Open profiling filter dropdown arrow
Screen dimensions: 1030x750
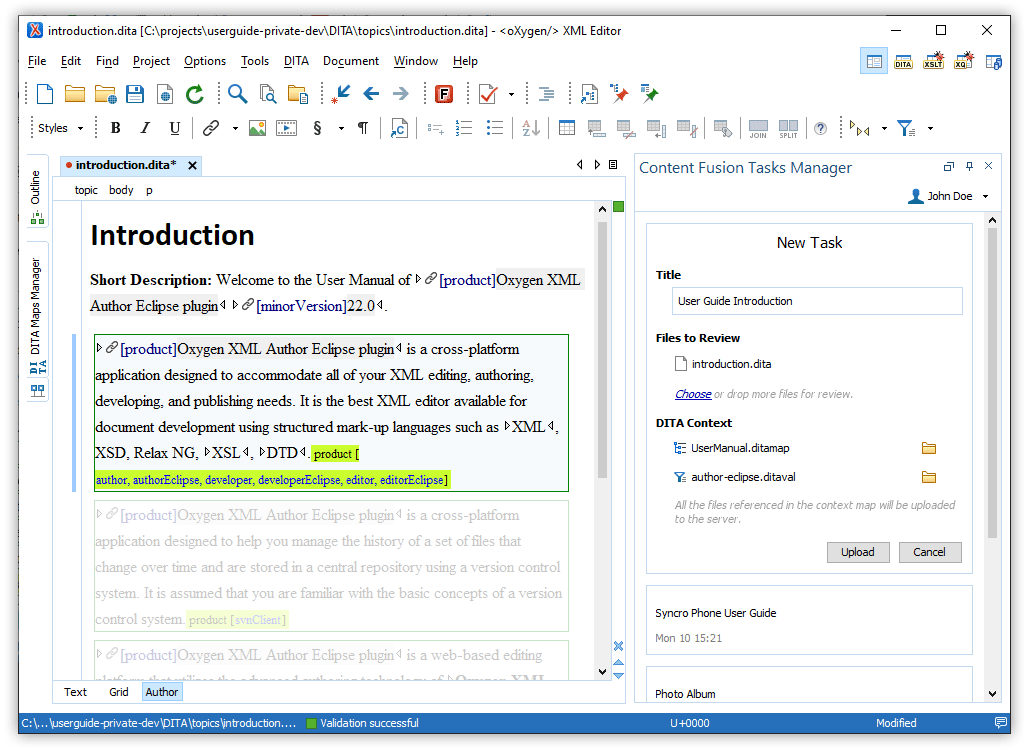pyautogui.click(x=930, y=128)
